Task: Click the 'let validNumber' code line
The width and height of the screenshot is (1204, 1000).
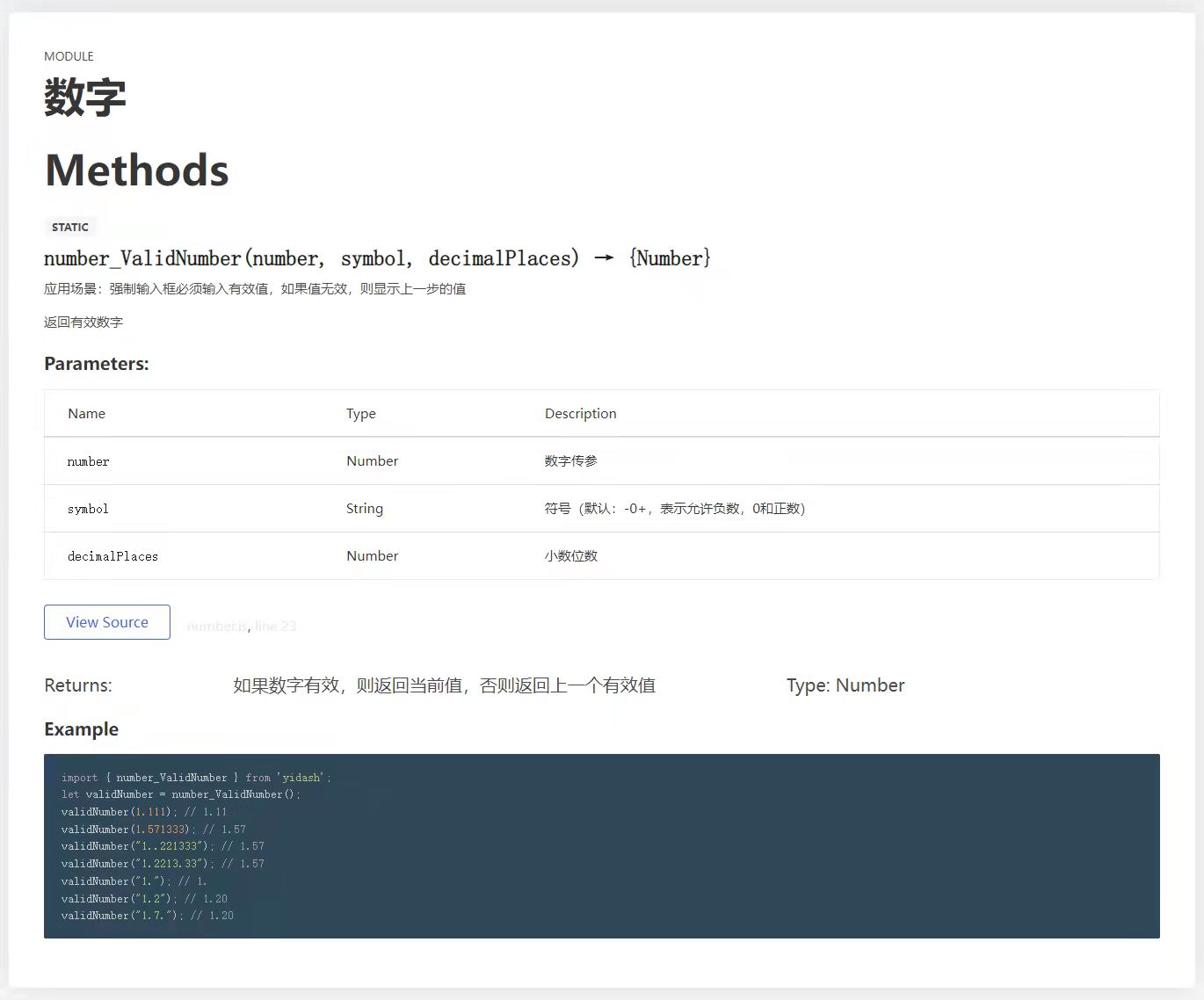Action: (181, 794)
